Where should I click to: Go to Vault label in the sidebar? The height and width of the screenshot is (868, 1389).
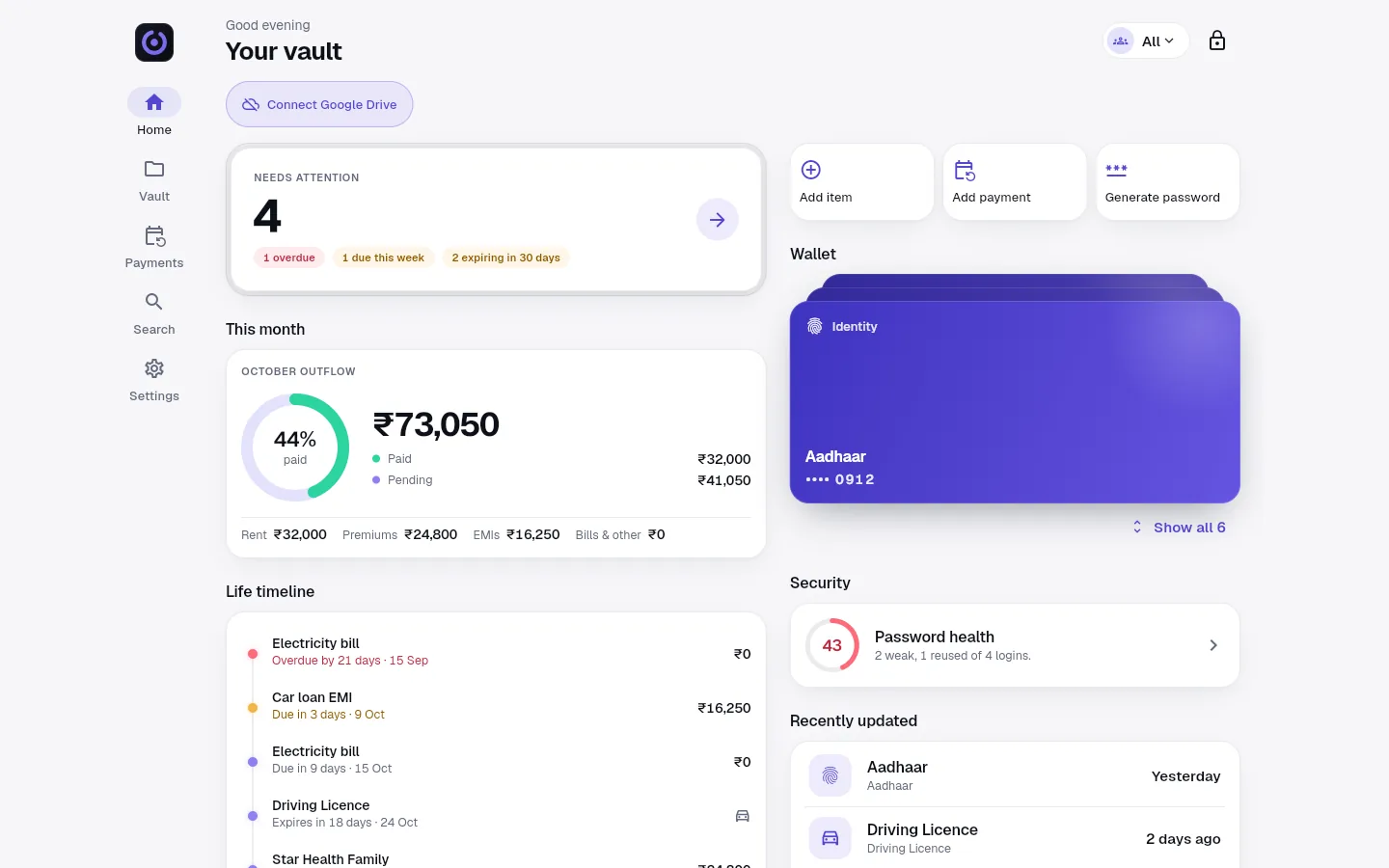tap(154, 197)
